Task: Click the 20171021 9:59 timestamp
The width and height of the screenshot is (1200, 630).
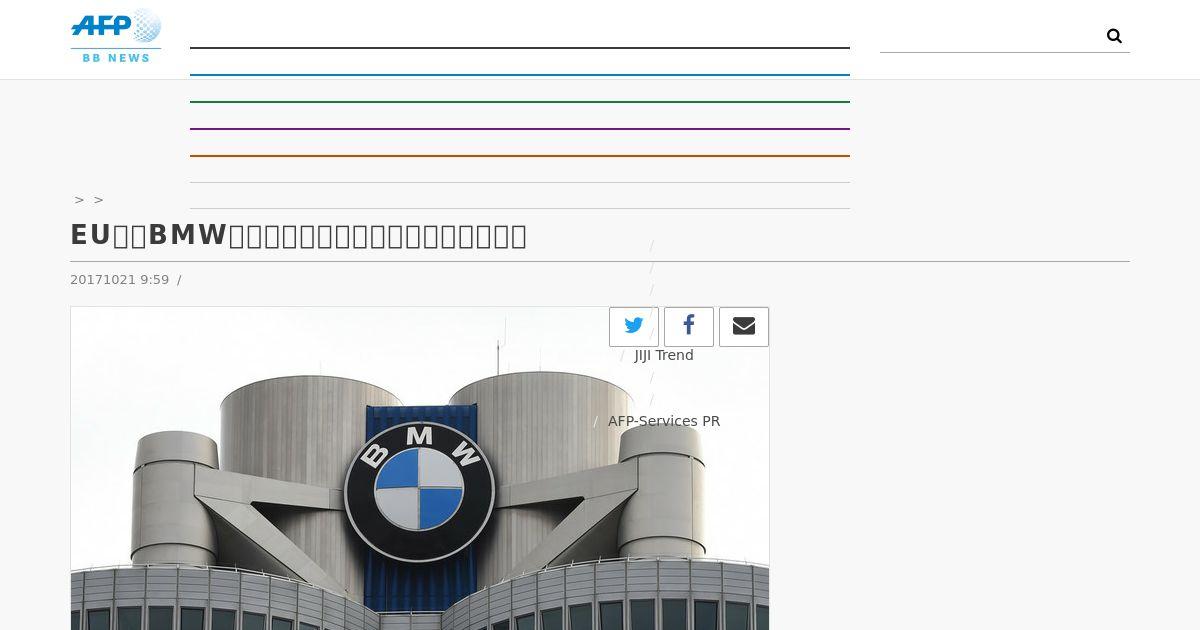Action: tap(120, 280)
